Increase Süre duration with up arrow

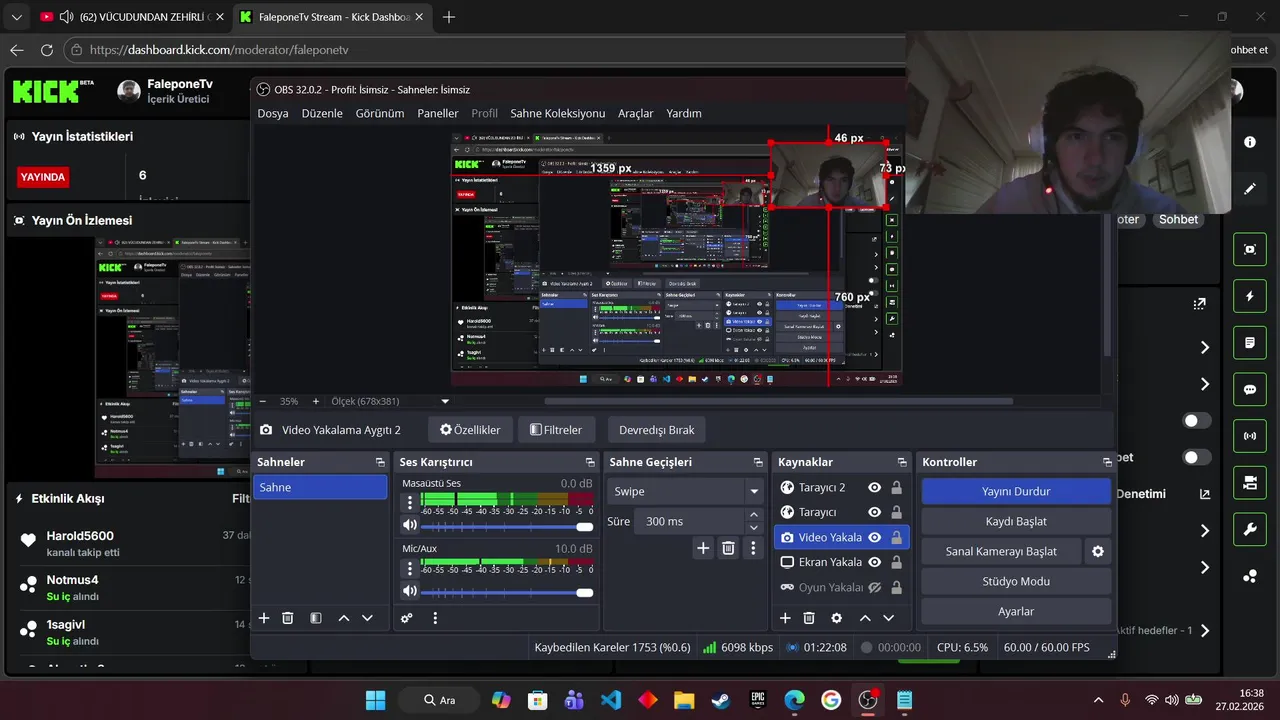coord(754,515)
